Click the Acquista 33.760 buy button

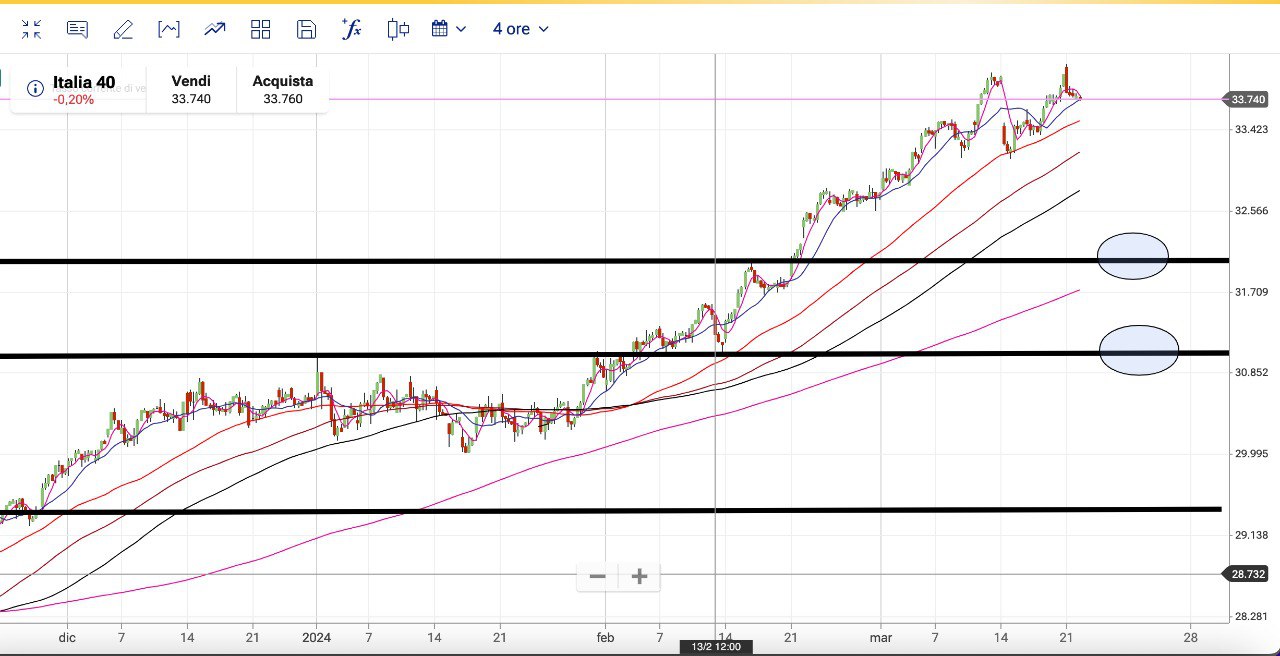tap(283, 89)
